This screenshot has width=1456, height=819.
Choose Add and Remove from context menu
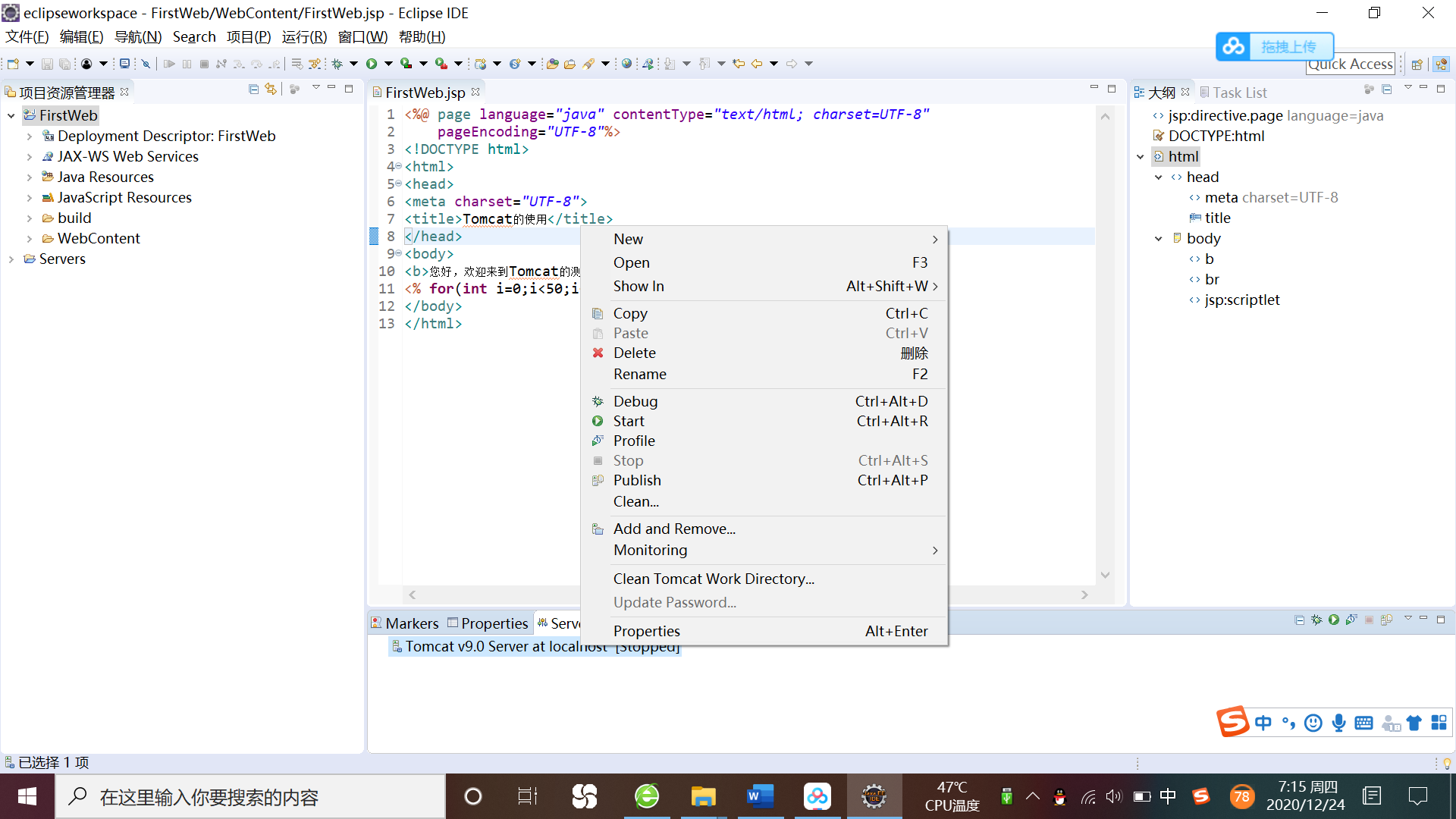point(674,529)
